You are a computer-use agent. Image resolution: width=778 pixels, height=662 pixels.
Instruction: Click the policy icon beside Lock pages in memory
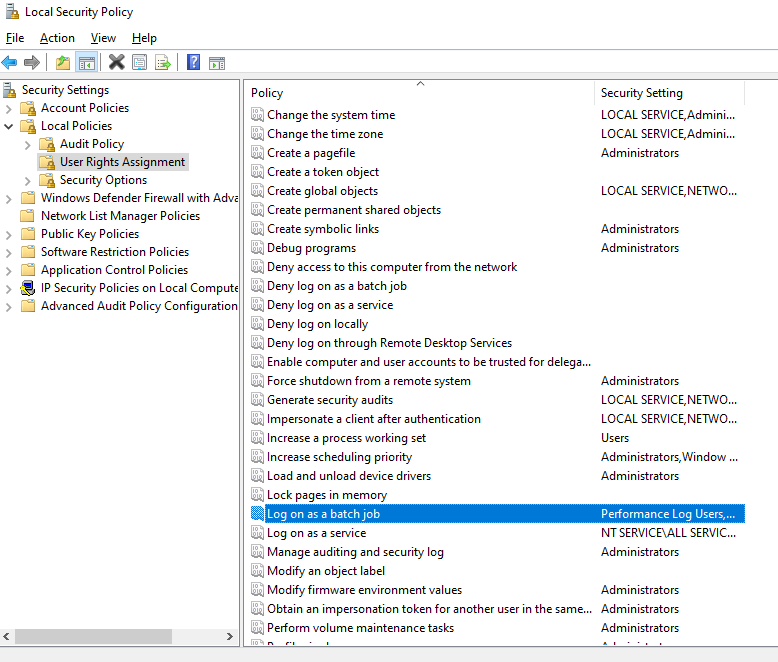257,495
